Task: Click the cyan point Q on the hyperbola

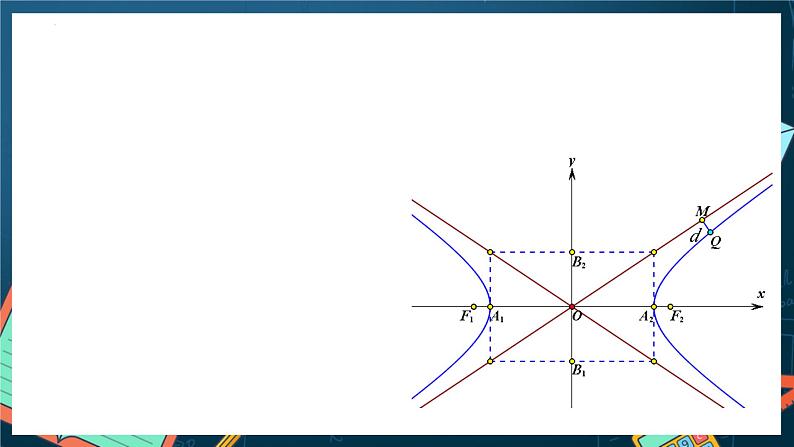Action: click(x=710, y=232)
